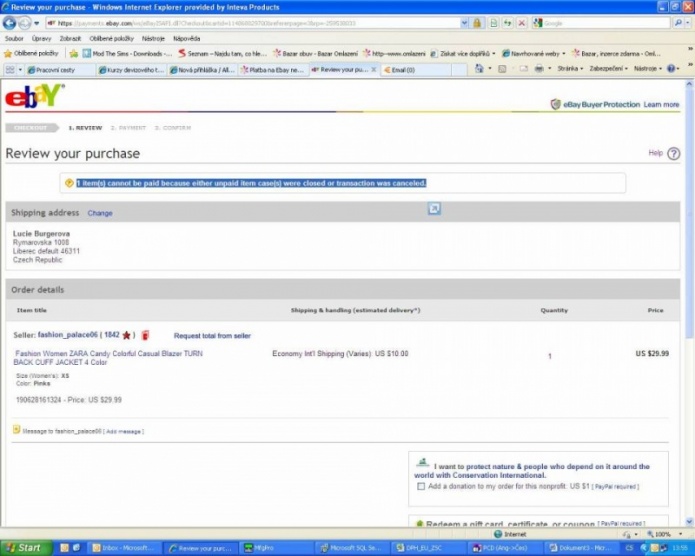
Task: Open the Stránka dropdown in command bar
Action: (570, 69)
